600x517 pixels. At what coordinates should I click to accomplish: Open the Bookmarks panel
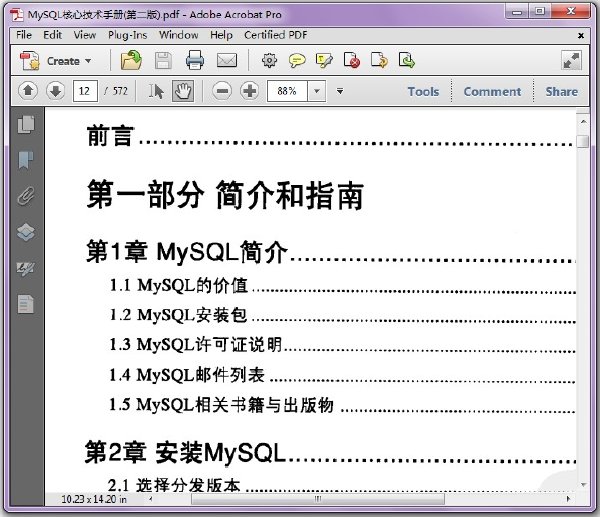(x=26, y=160)
